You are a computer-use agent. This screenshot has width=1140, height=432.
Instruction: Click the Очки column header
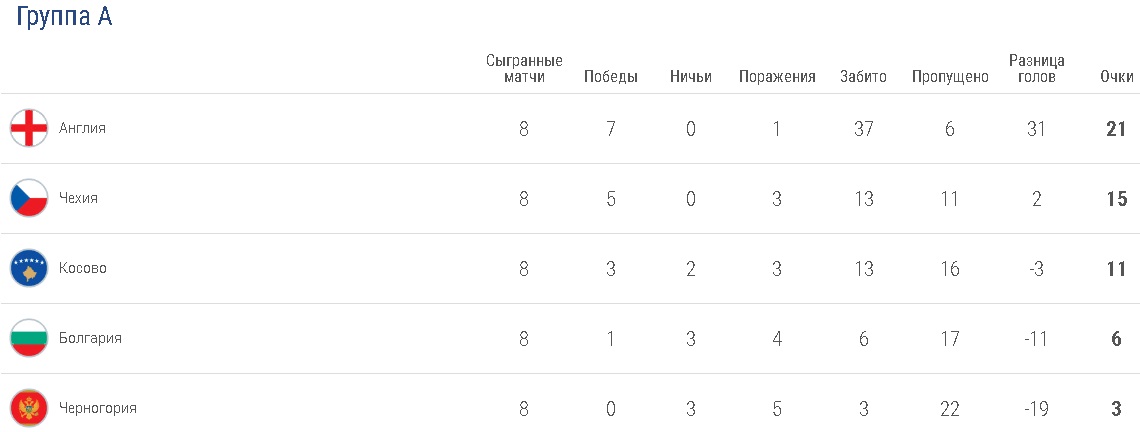pyautogui.click(x=1116, y=77)
